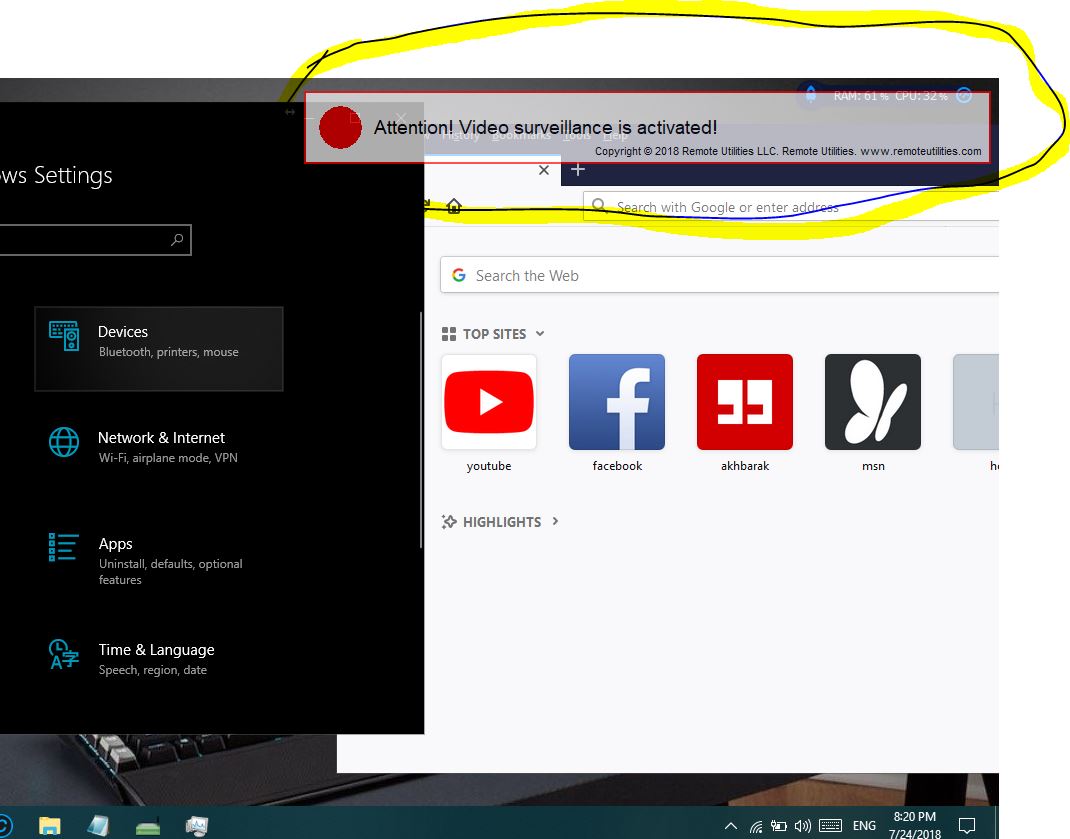Open the akhbarak top site tile

[x=744, y=402]
